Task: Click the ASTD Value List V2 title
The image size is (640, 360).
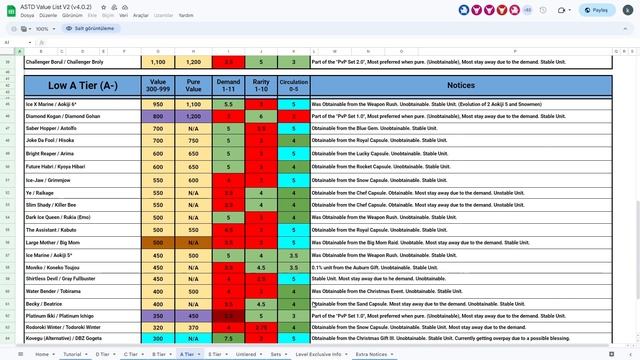Action: (56, 7)
